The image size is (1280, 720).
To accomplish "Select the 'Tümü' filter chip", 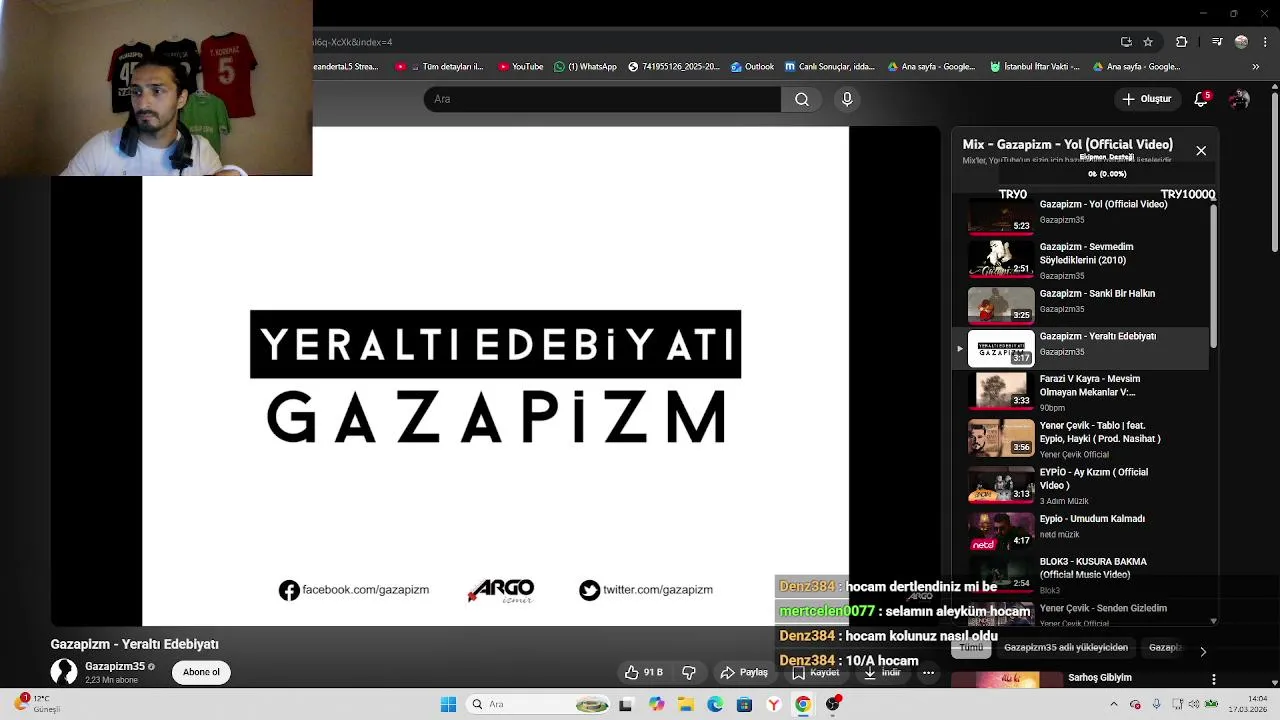I will coord(971,648).
